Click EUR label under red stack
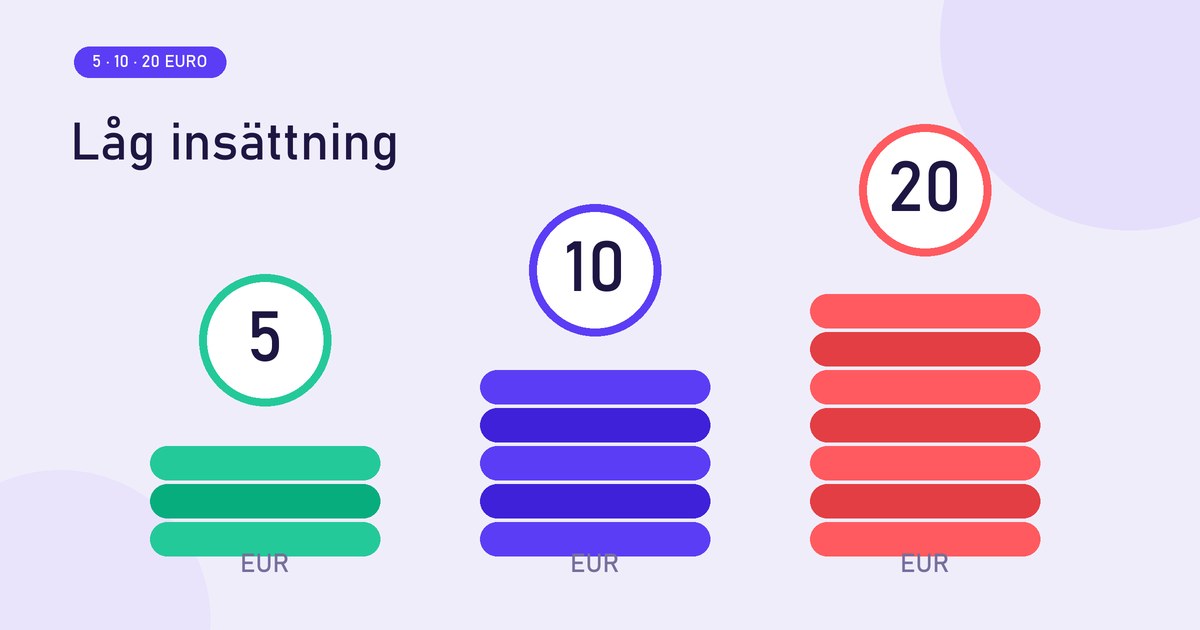The image size is (1200, 630). 925,564
